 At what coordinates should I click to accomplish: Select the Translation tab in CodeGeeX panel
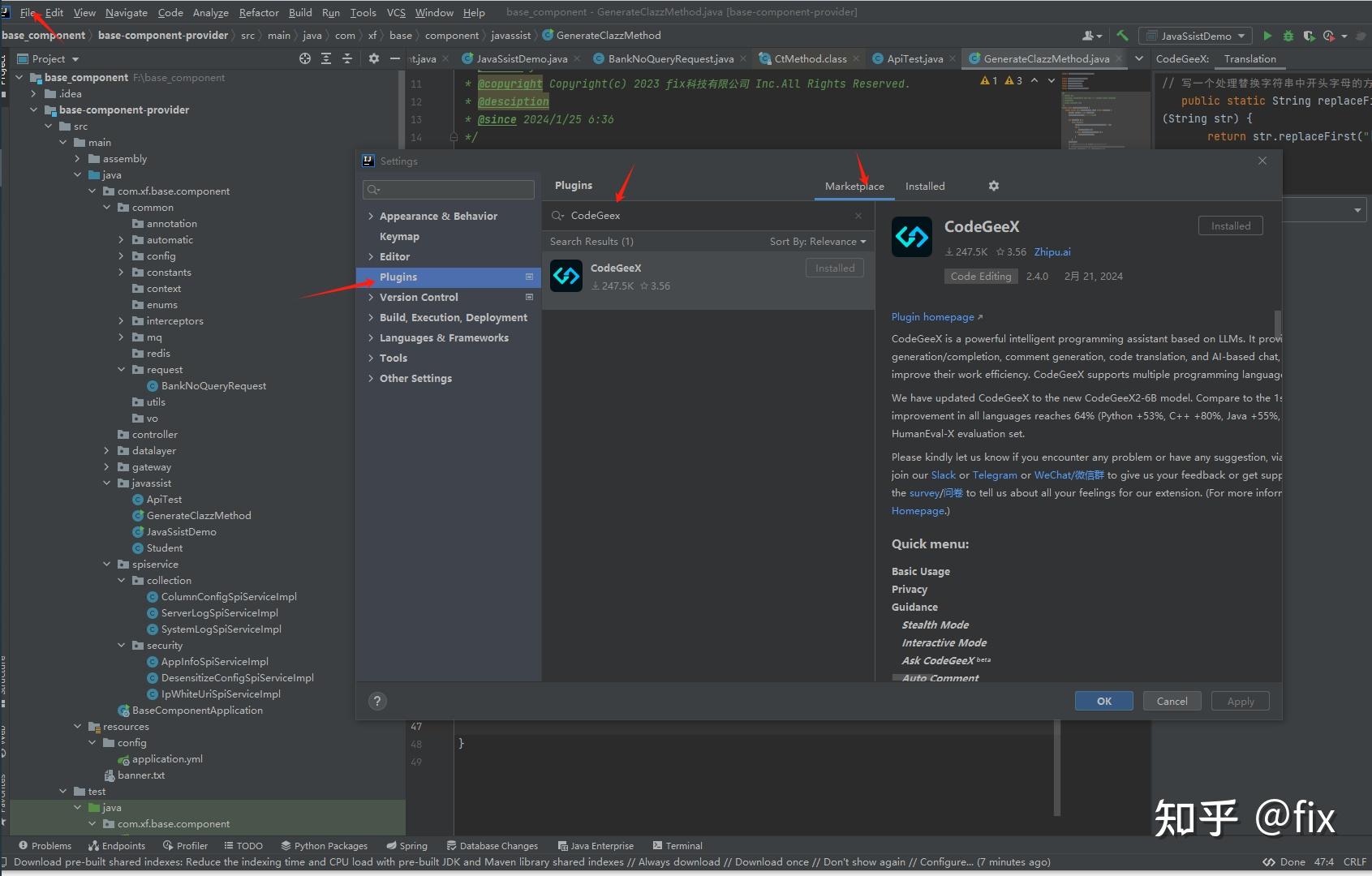(x=1249, y=58)
